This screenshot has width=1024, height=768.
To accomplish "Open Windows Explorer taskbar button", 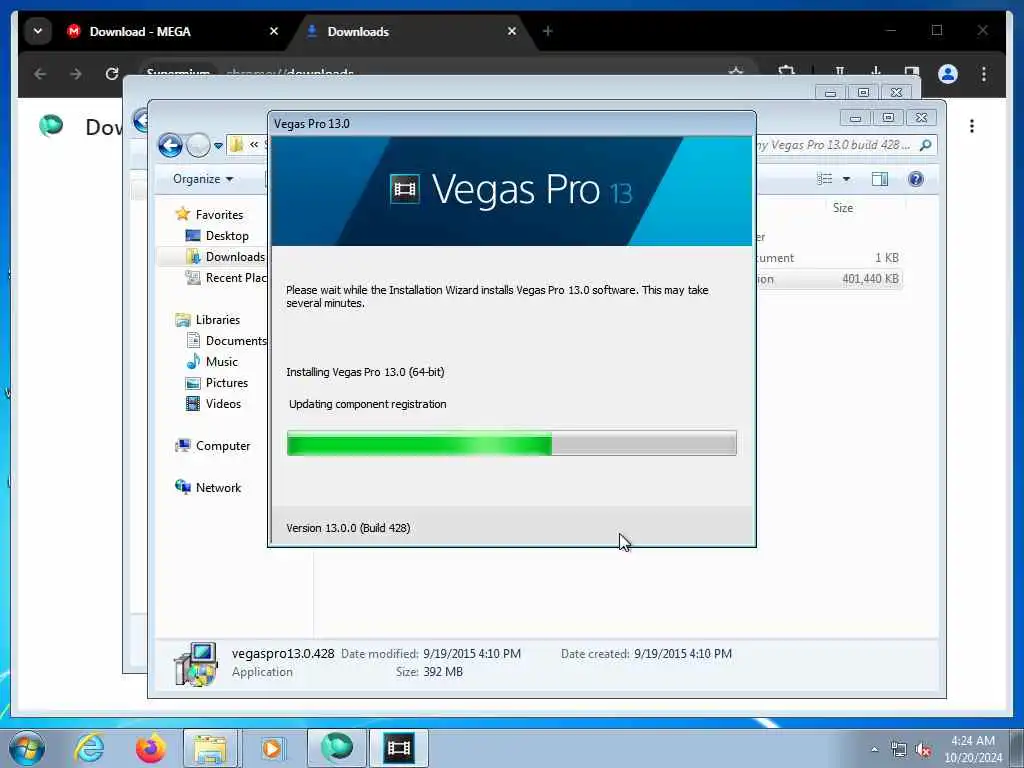I will coord(210,748).
